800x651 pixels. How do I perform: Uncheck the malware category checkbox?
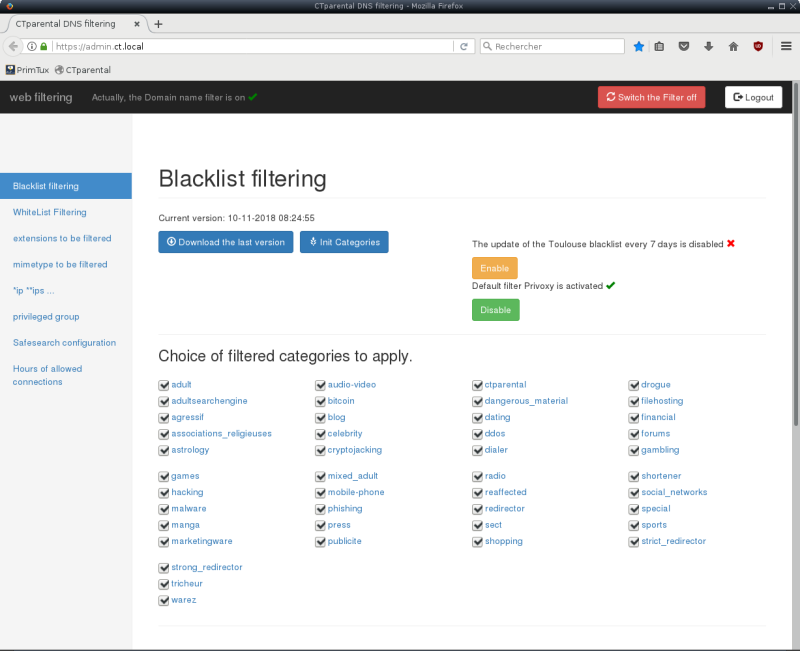point(164,509)
